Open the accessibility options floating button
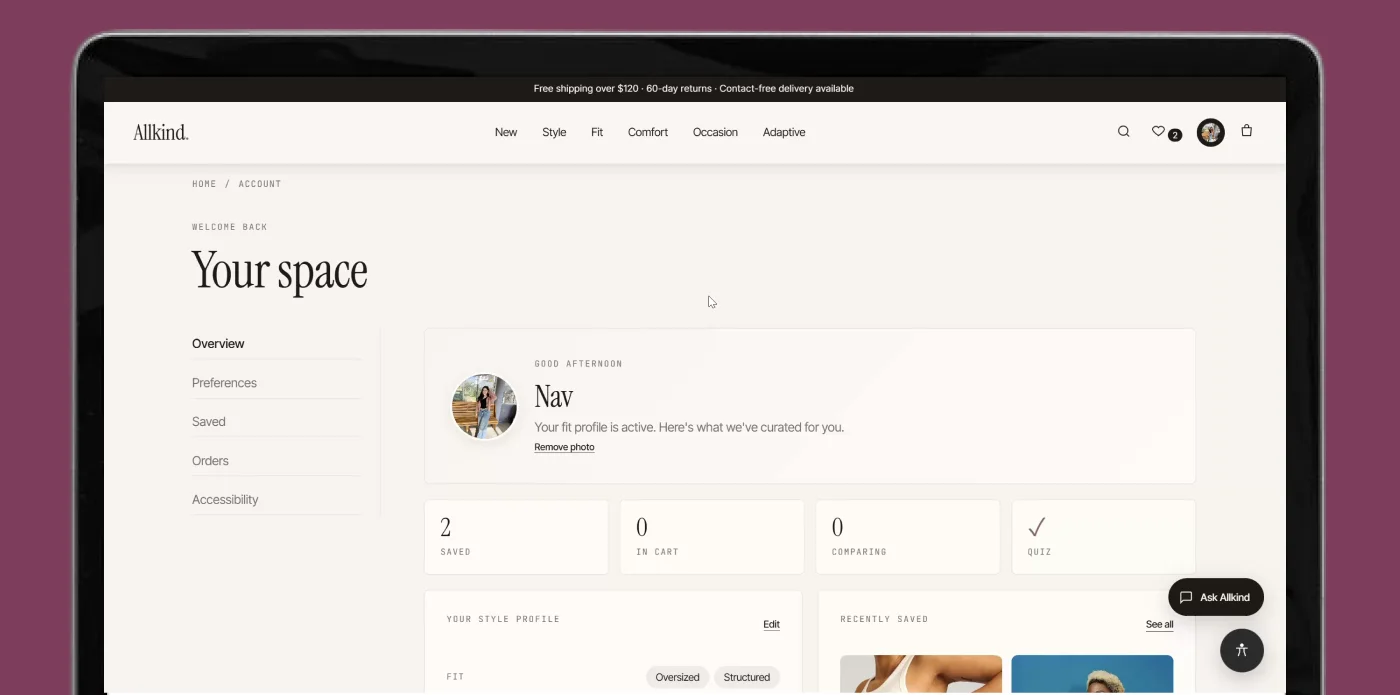Screen dimensions: 1400x695 coord(1242,650)
